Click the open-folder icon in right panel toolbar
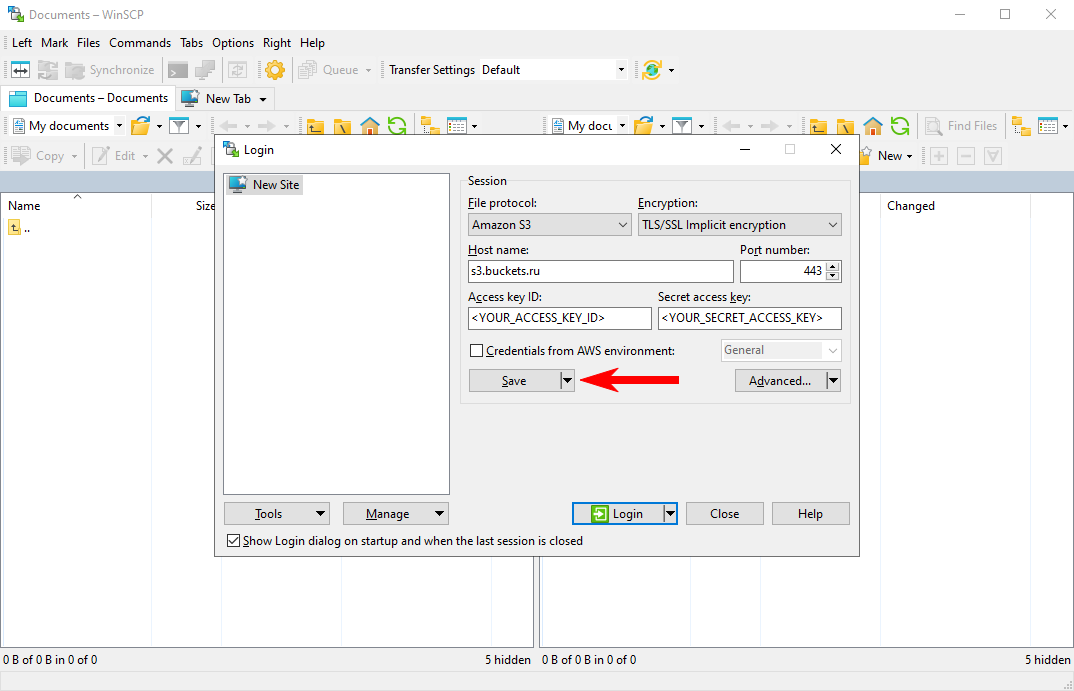 pos(644,126)
